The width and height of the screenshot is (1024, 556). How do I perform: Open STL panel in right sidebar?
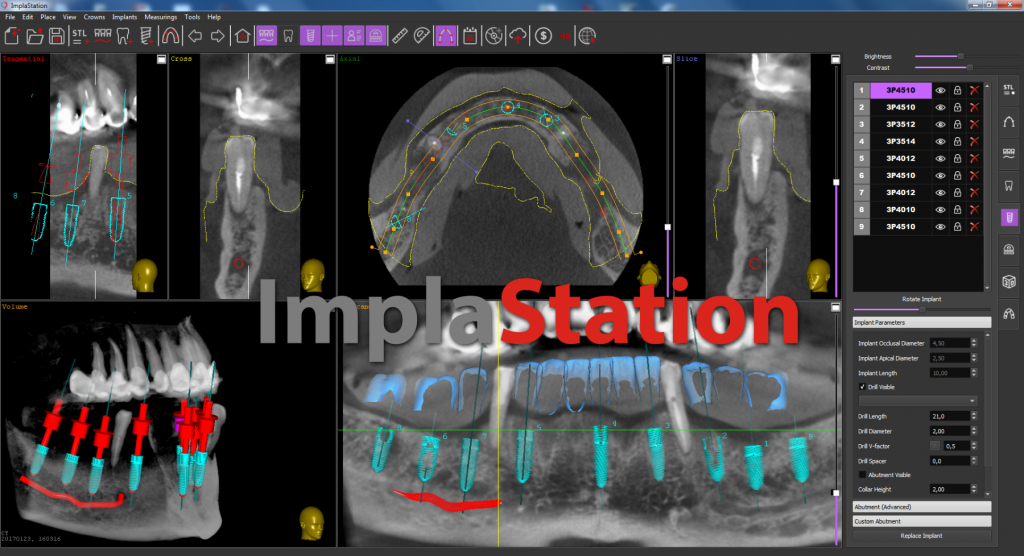point(1008,90)
